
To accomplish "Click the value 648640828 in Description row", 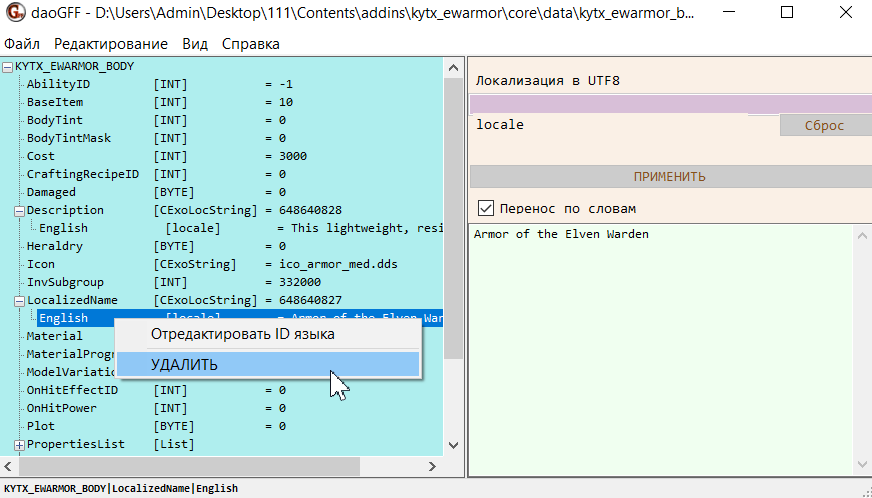I will tap(310, 210).
